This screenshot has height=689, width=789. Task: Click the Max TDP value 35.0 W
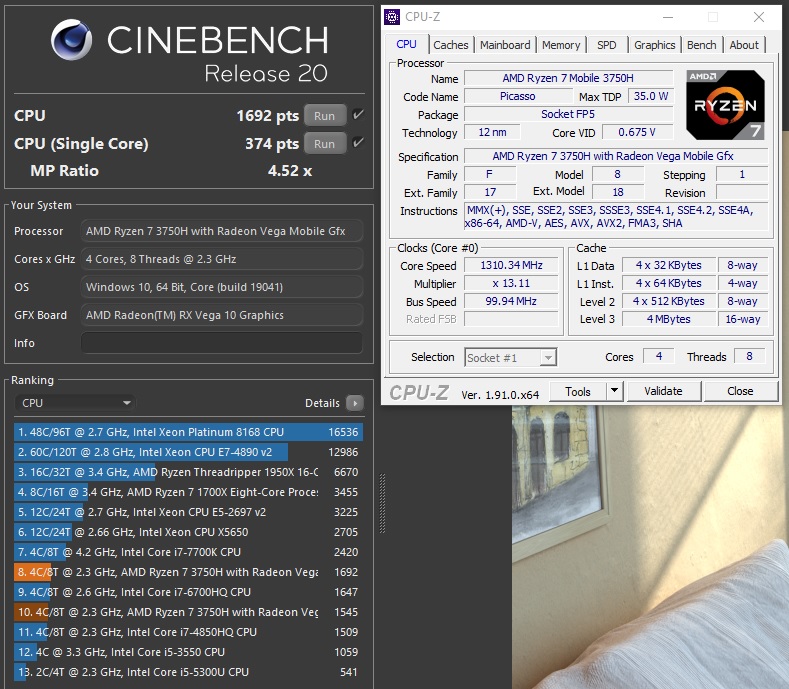coord(650,96)
